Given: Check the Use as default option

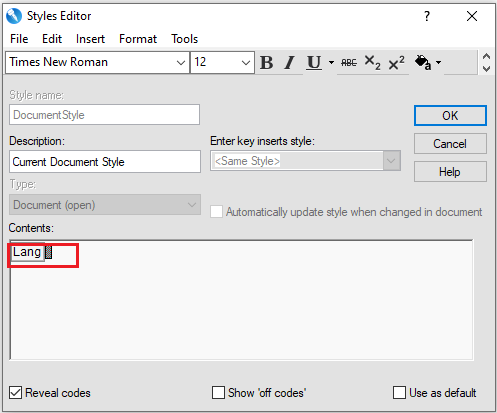Looking at the screenshot, I should (x=399, y=393).
